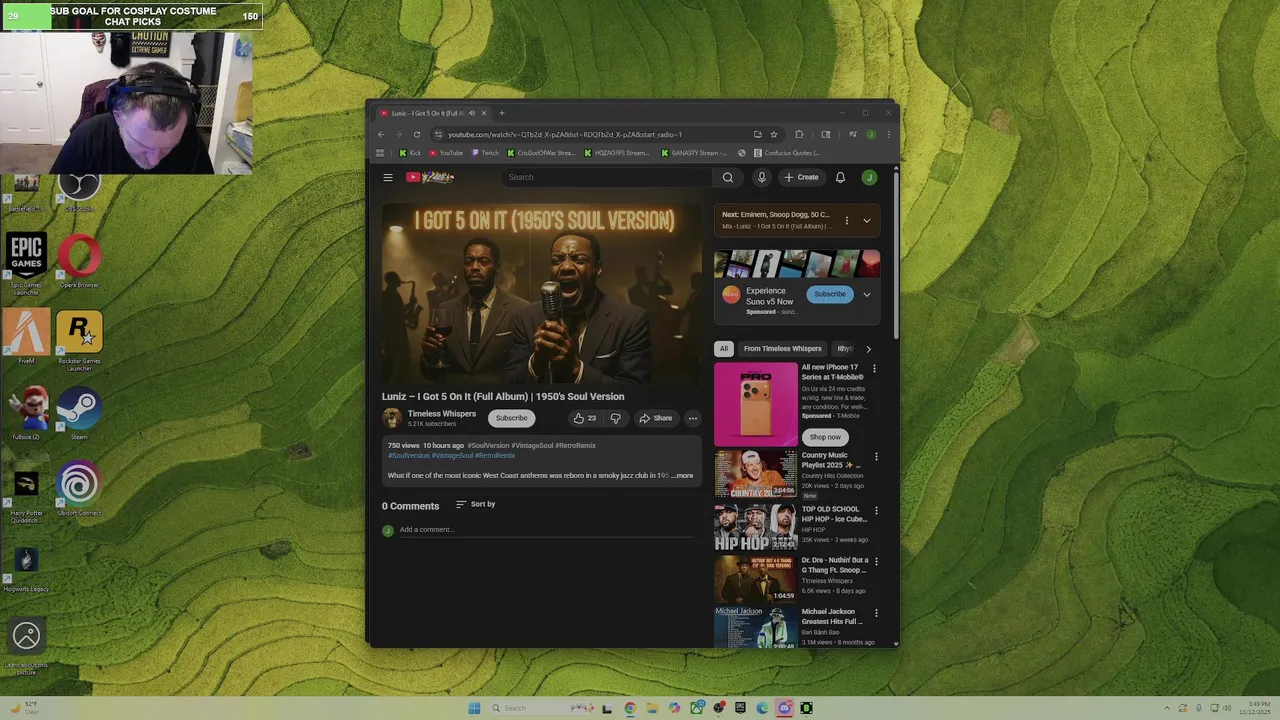Open Opera Browser desktop shortcut
The image size is (1280, 720).
pos(79,262)
